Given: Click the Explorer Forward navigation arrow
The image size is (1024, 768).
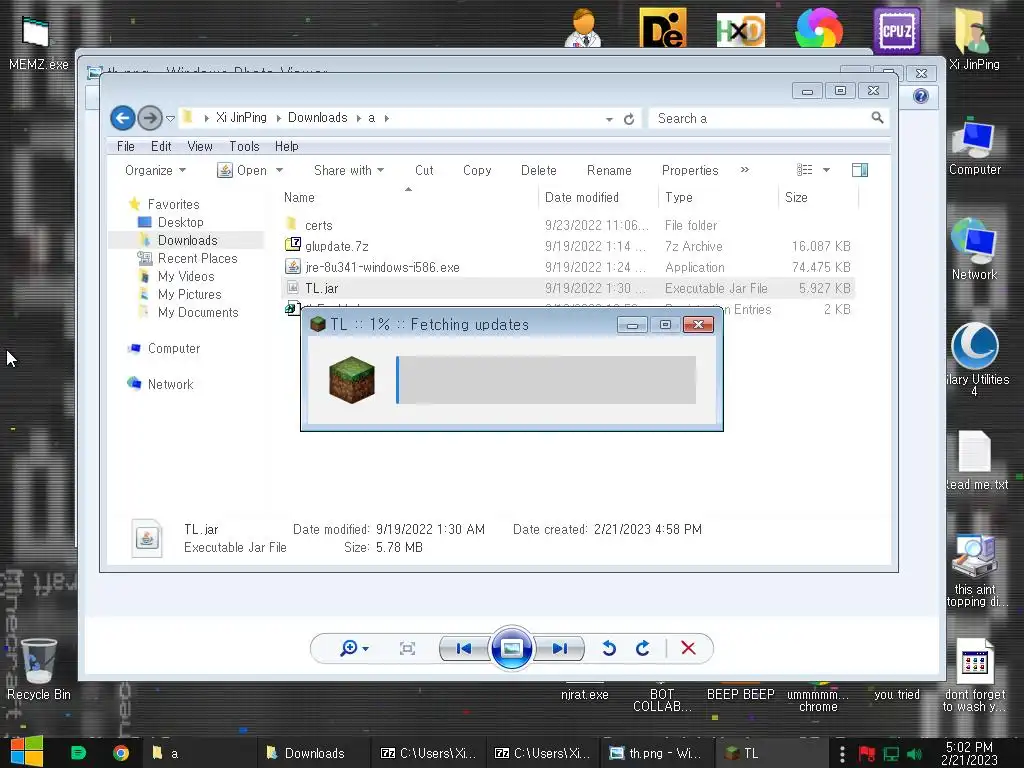Looking at the screenshot, I should coord(150,118).
